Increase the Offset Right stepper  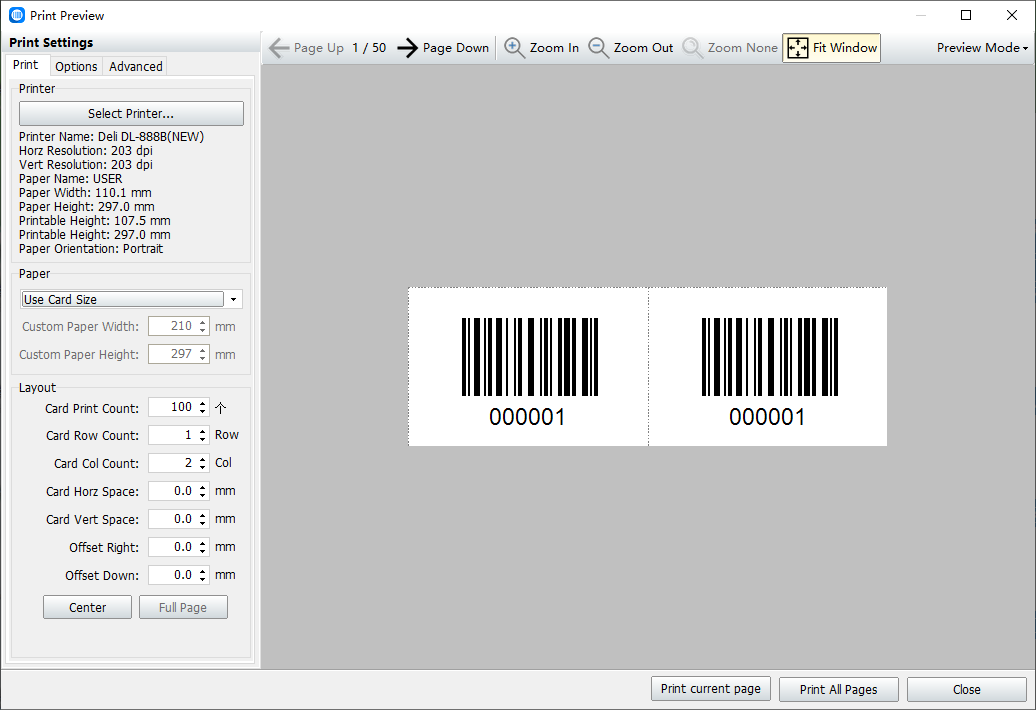click(203, 544)
